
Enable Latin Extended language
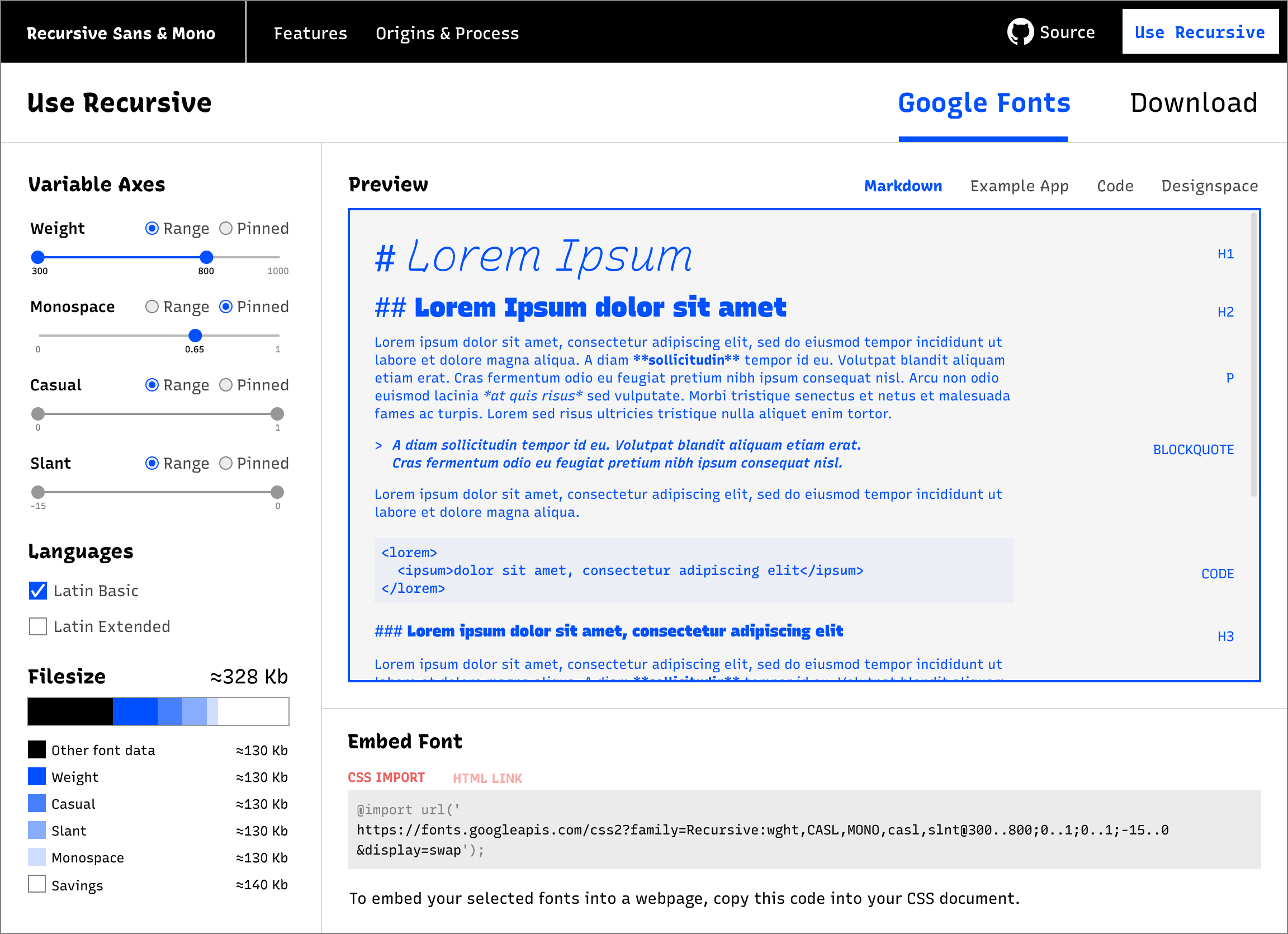(x=38, y=626)
